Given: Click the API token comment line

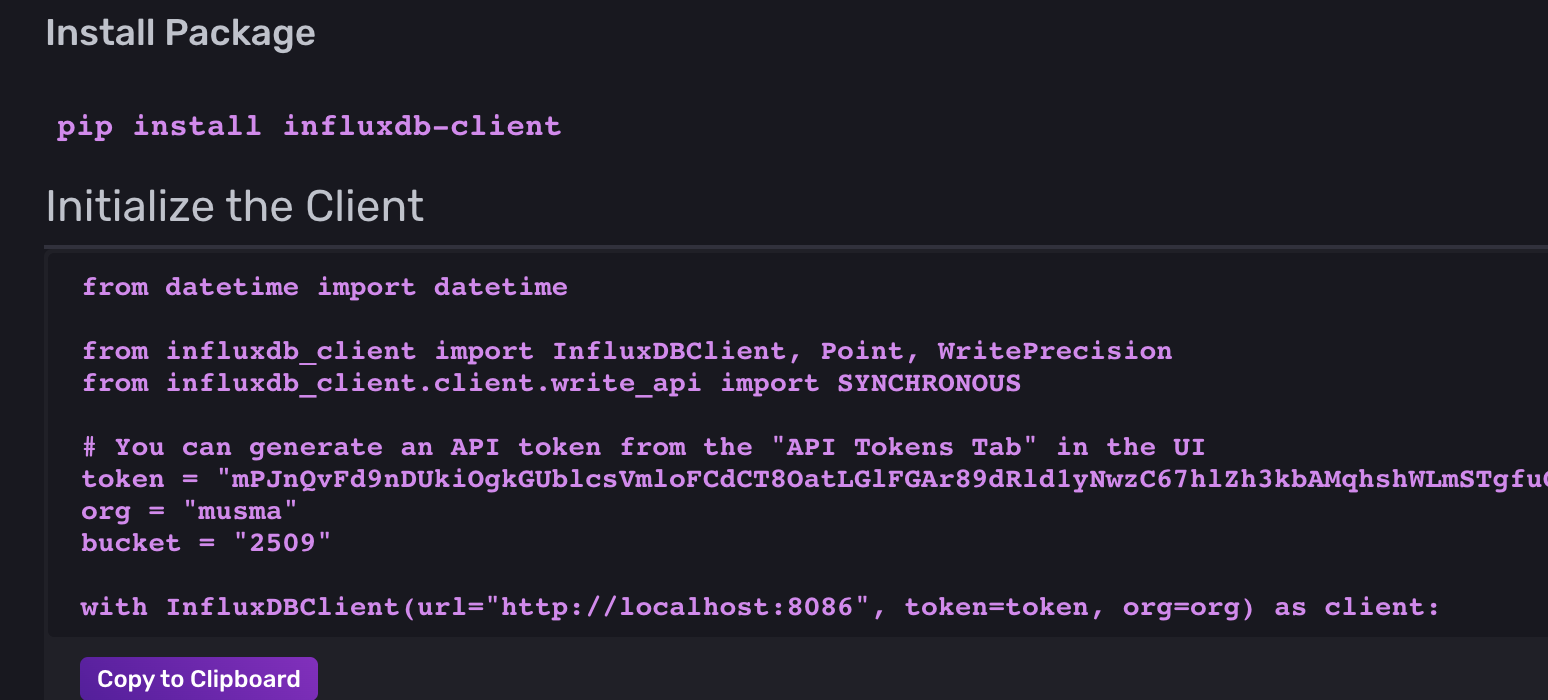Looking at the screenshot, I should [x=644, y=447].
